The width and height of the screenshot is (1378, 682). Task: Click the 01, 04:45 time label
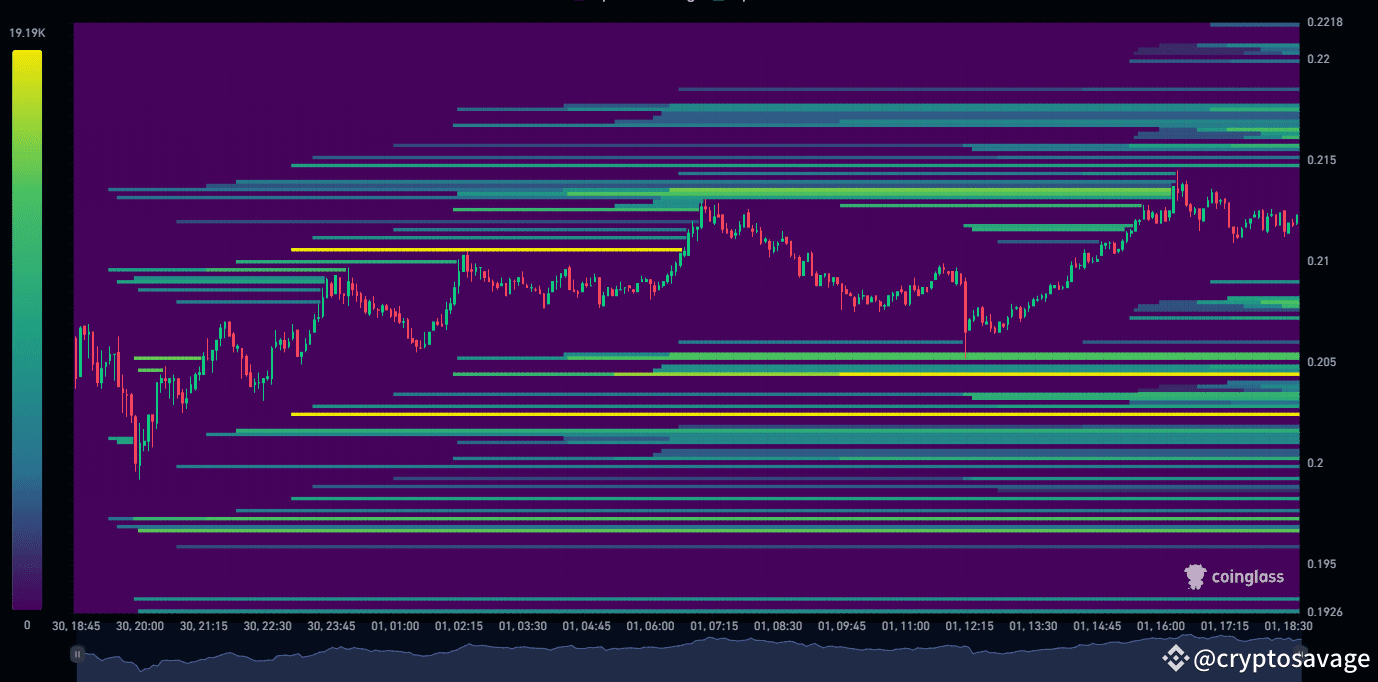click(x=587, y=626)
